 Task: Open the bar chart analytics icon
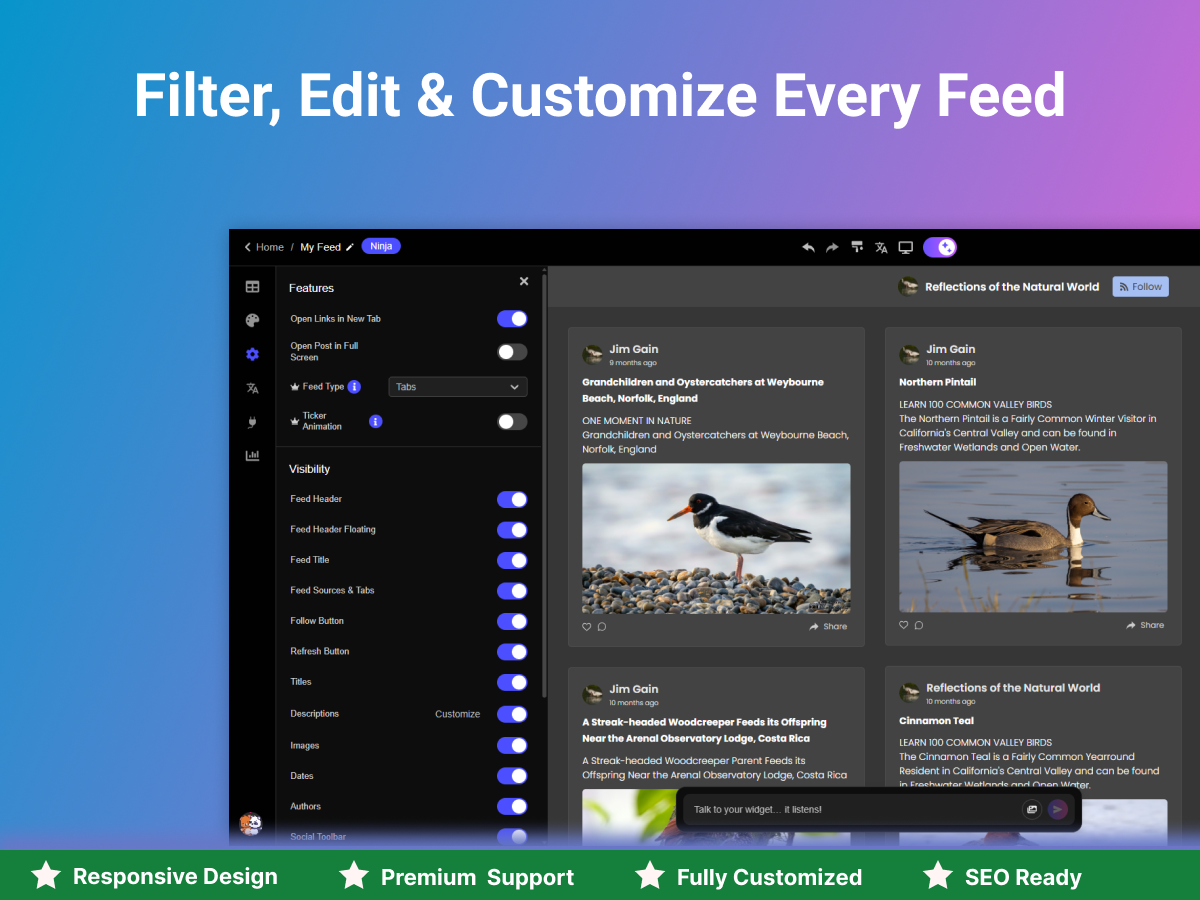tap(252, 456)
